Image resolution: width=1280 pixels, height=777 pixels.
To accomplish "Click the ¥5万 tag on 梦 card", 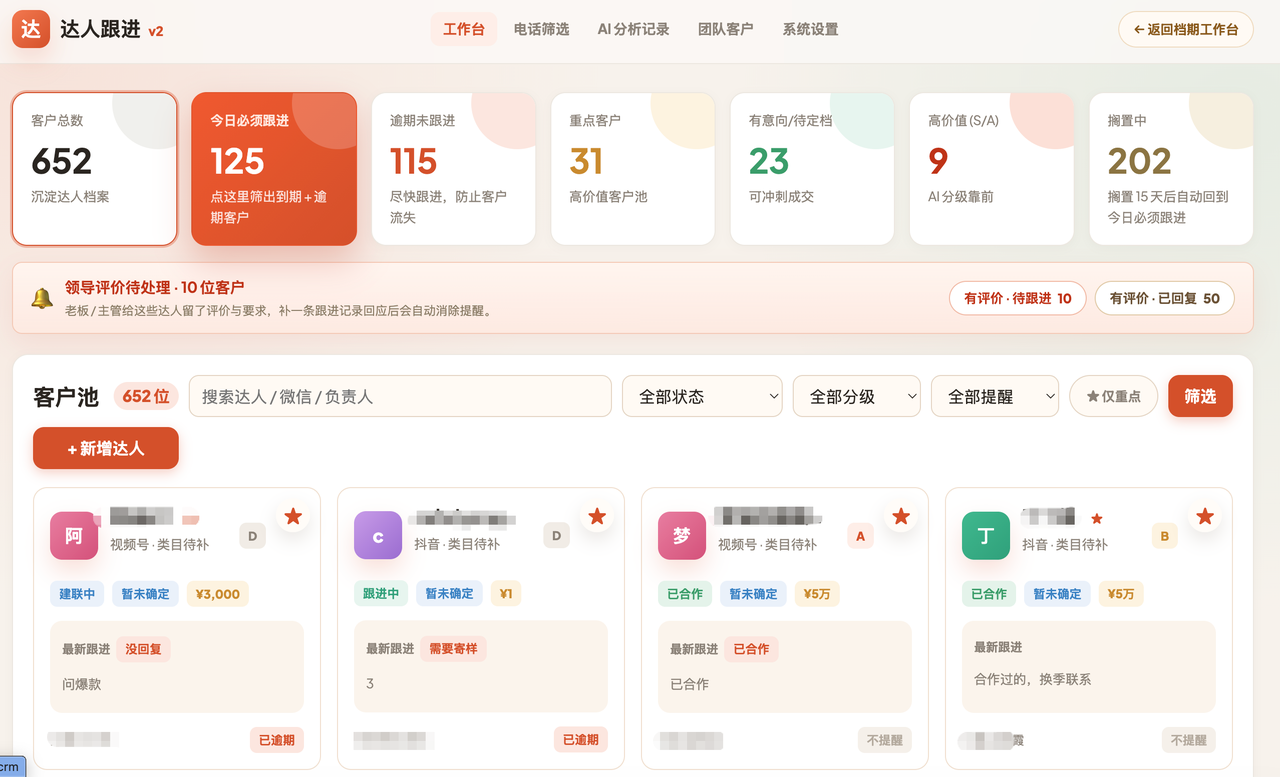I will pos(817,593).
